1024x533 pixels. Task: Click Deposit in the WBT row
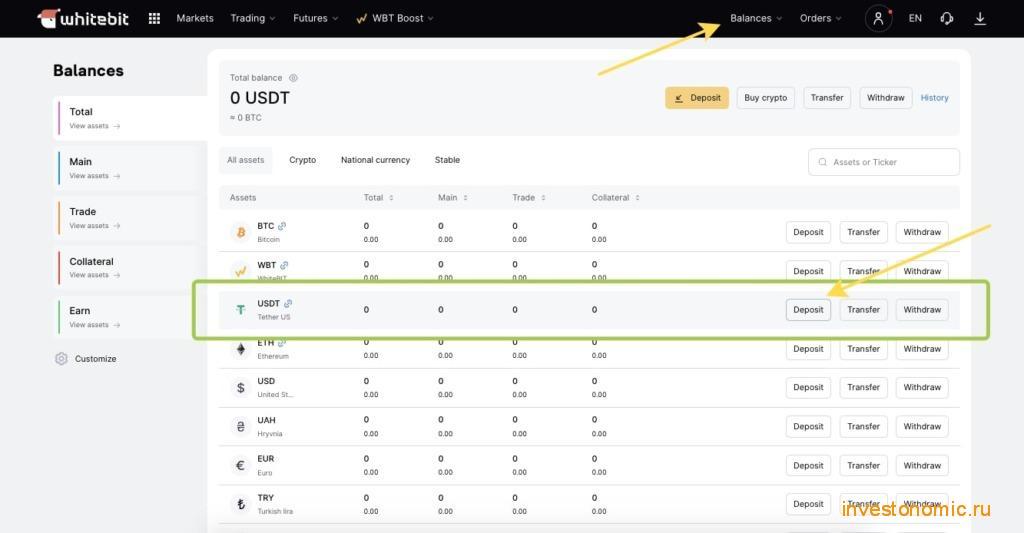point(808,271)
